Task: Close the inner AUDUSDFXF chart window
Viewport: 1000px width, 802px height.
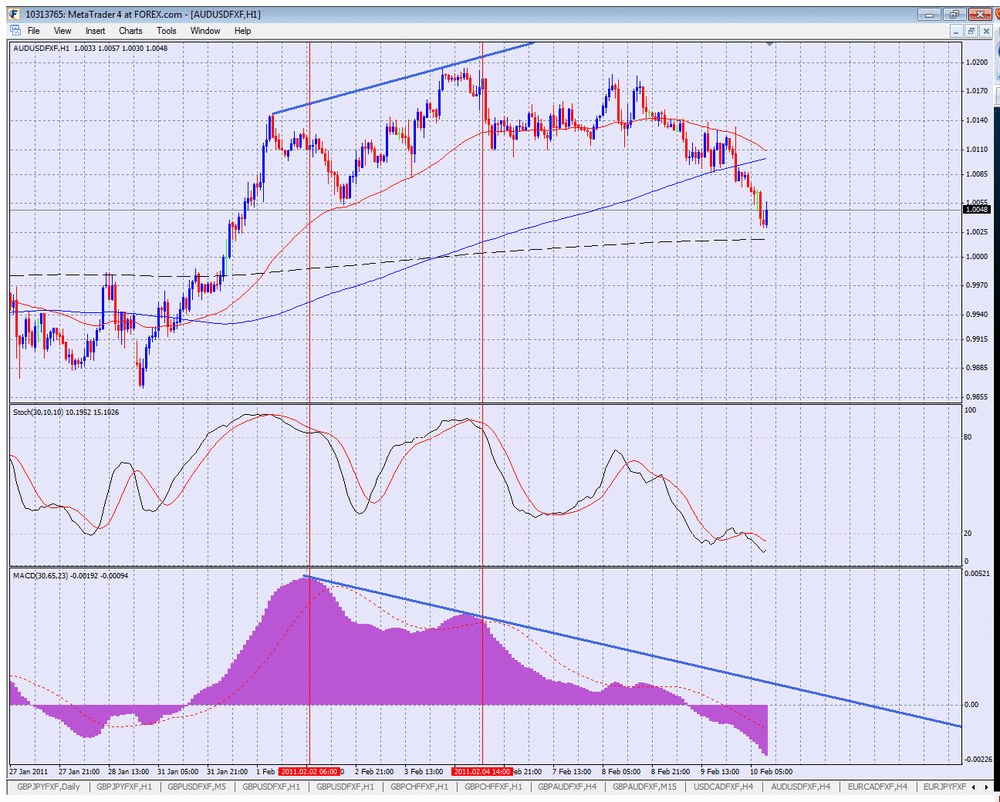Action: [987, 31]
